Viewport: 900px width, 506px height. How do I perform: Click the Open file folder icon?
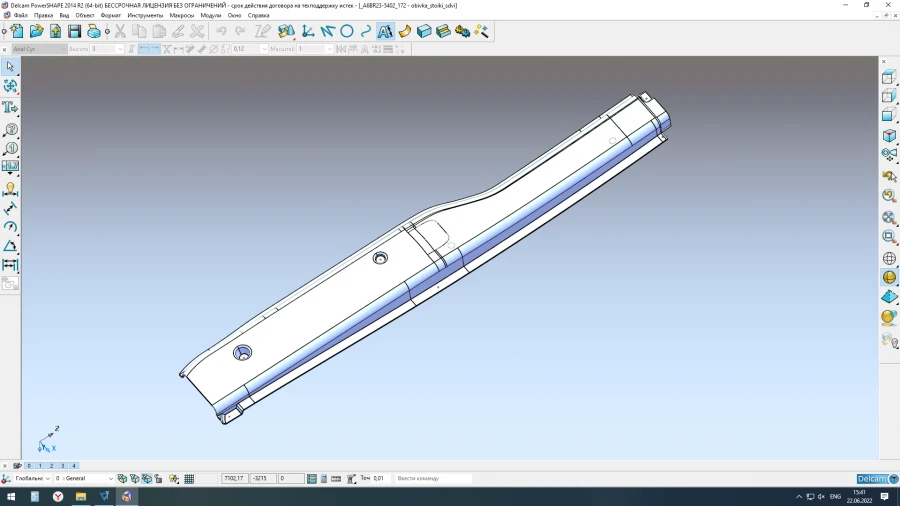36,31
